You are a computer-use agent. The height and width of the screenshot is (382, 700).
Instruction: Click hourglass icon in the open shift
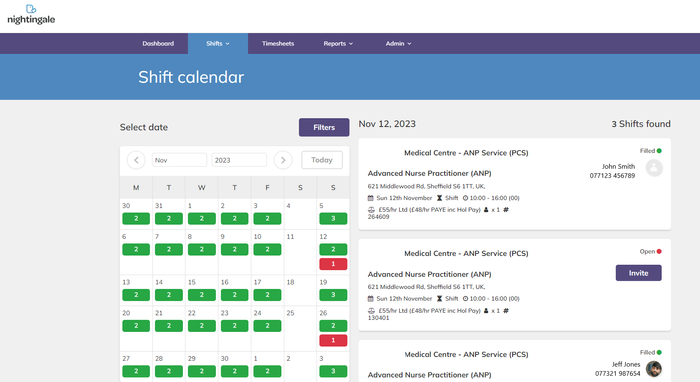pyautogui.click(x=439, y=299)
